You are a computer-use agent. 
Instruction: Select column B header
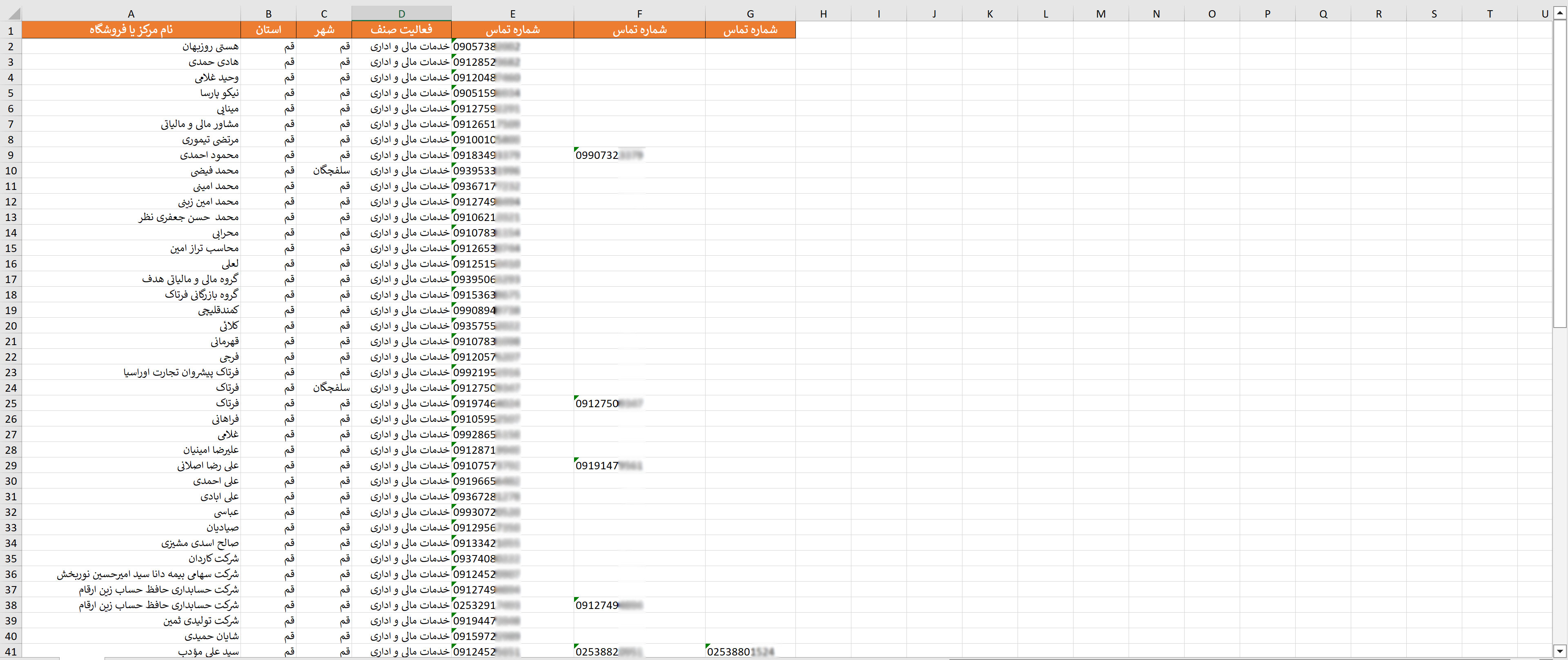pyautogui.click(x=268, y=13)
